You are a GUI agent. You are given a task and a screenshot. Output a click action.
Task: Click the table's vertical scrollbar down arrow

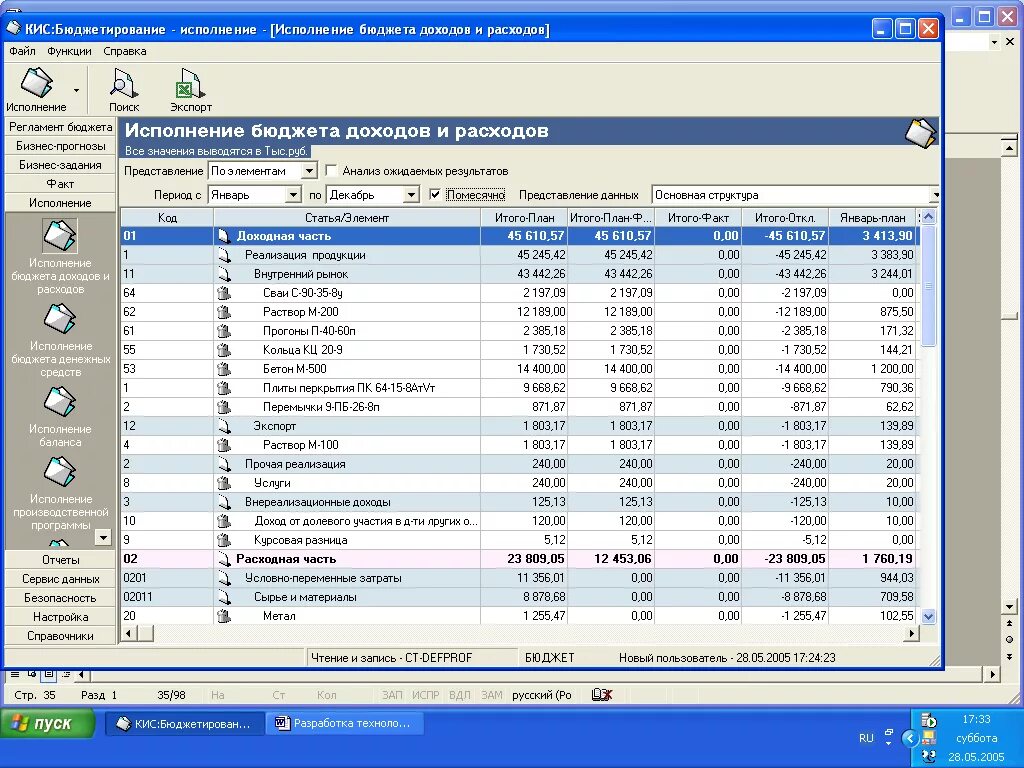pyautogui.click(x=928, y=616)
